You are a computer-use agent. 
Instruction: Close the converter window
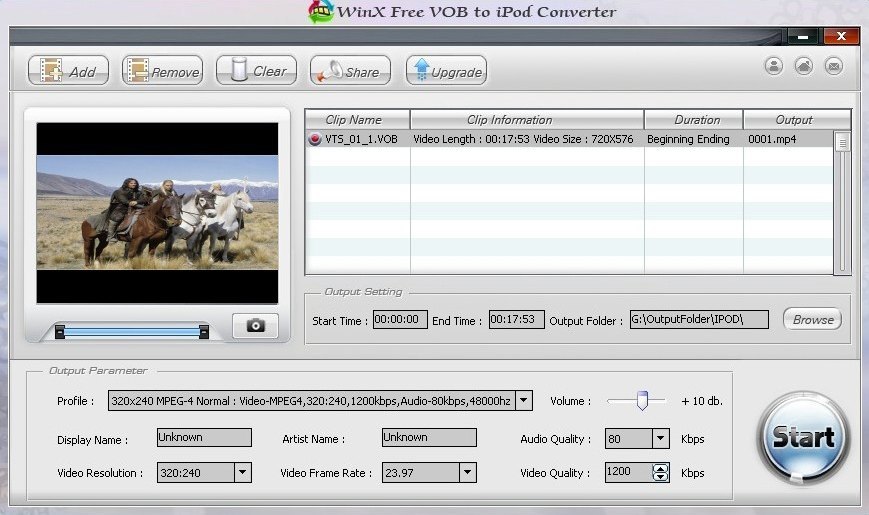click(x=841, y=37)
